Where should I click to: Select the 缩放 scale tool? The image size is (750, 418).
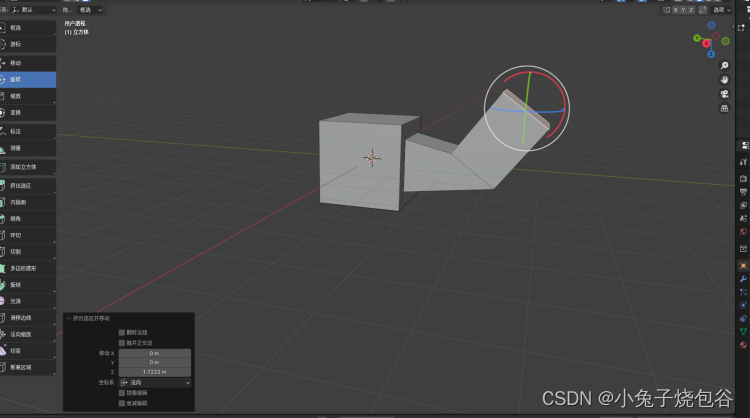pyautogui.click(x=28, y=96)
